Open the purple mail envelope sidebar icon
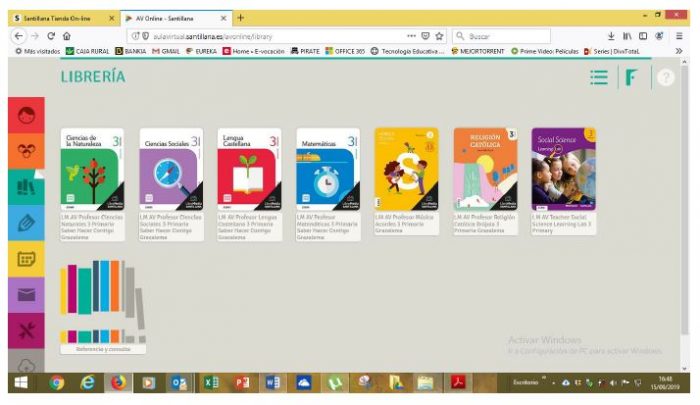This screenshot has height=405, width=700. 26,295
